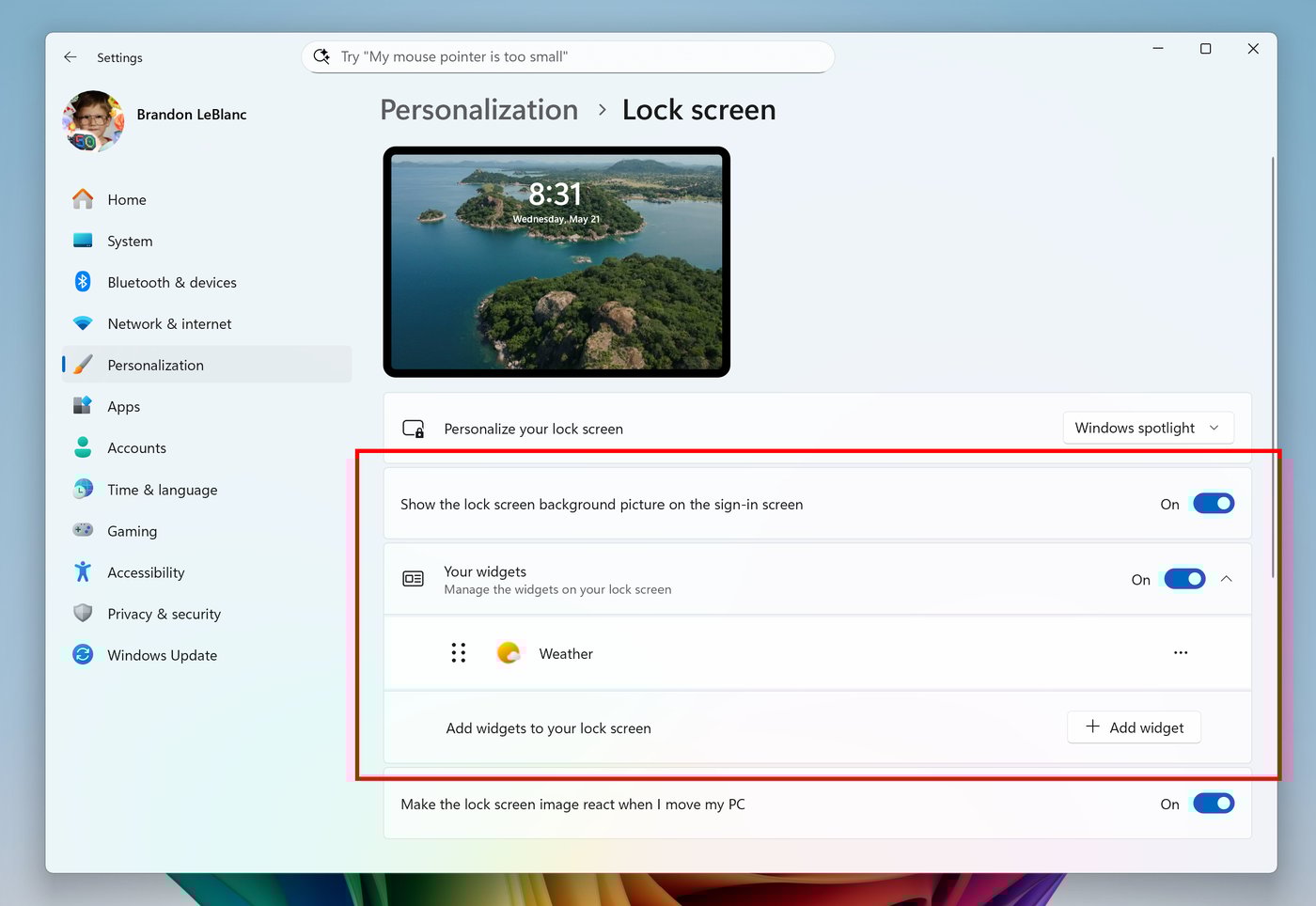
Task: Open Bluetooth & devices settings
Action: [171, 282]
